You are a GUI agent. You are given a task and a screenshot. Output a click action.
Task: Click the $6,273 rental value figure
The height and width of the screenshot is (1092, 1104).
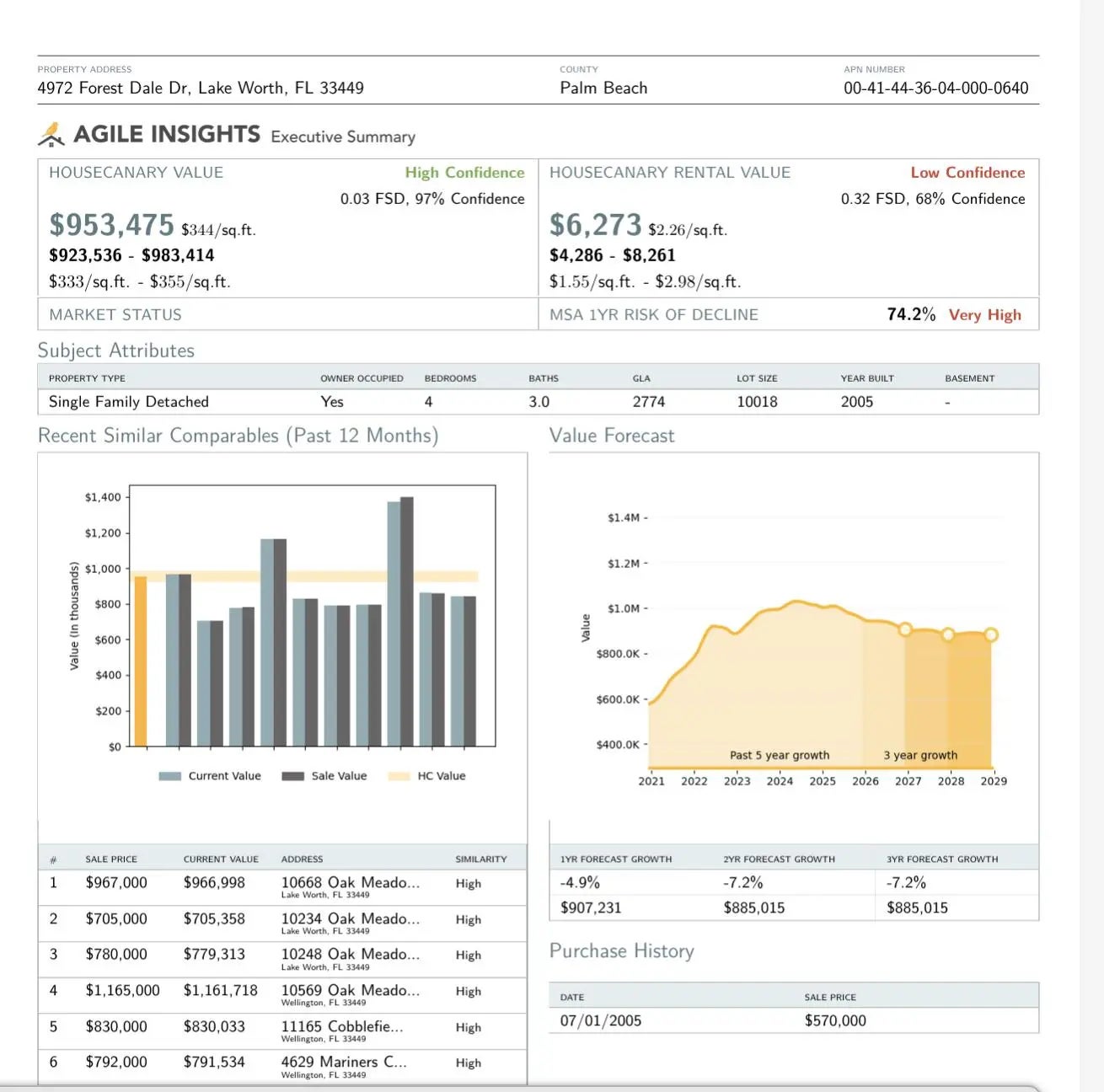coord(595,225)
